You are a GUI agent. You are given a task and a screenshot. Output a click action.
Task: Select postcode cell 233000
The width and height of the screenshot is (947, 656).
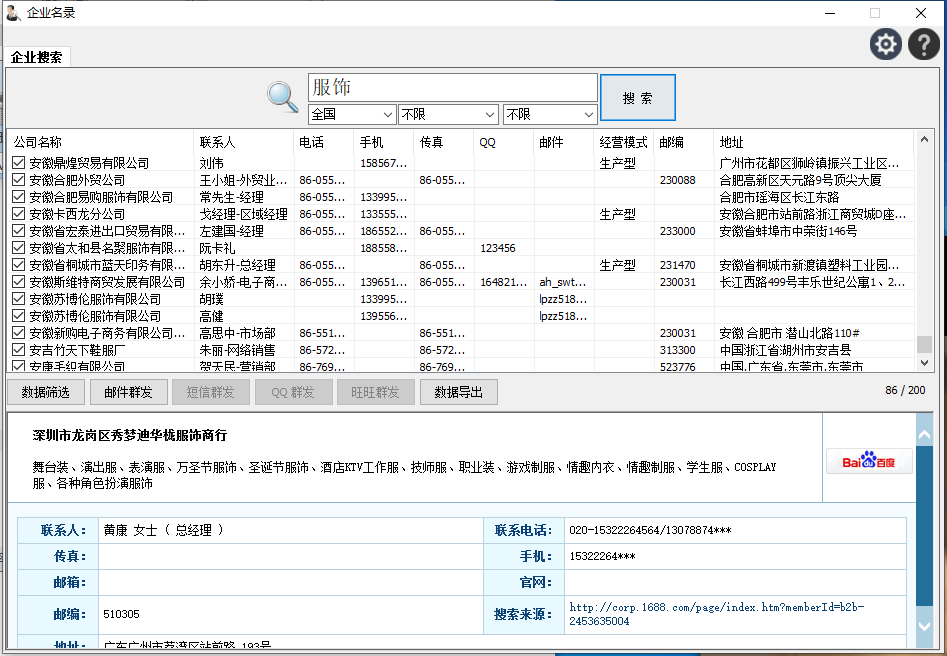pos(678,231)
